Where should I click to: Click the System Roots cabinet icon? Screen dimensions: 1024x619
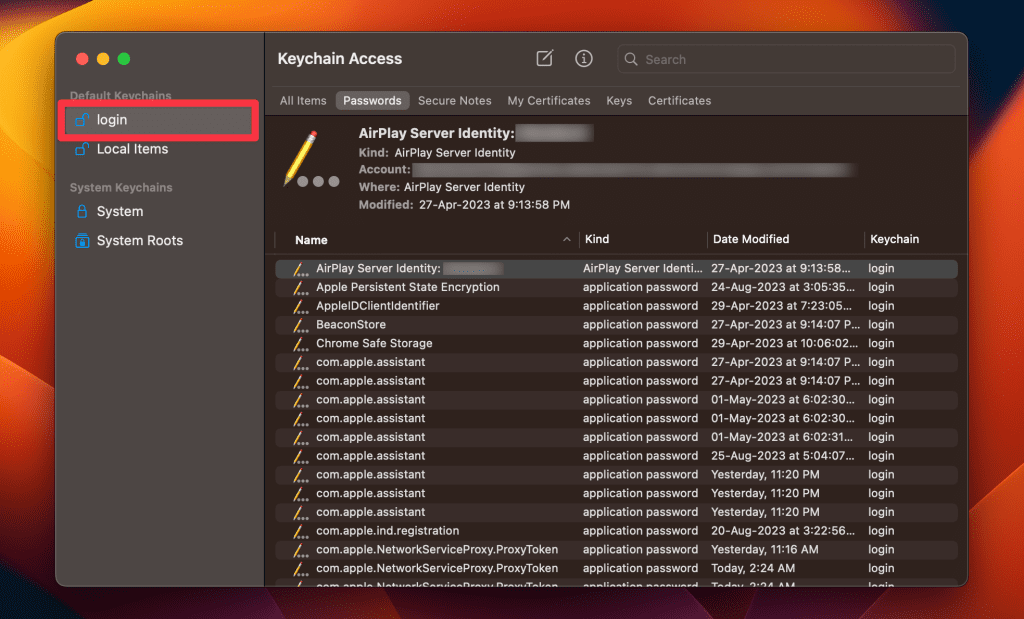[x=82, y=240]
